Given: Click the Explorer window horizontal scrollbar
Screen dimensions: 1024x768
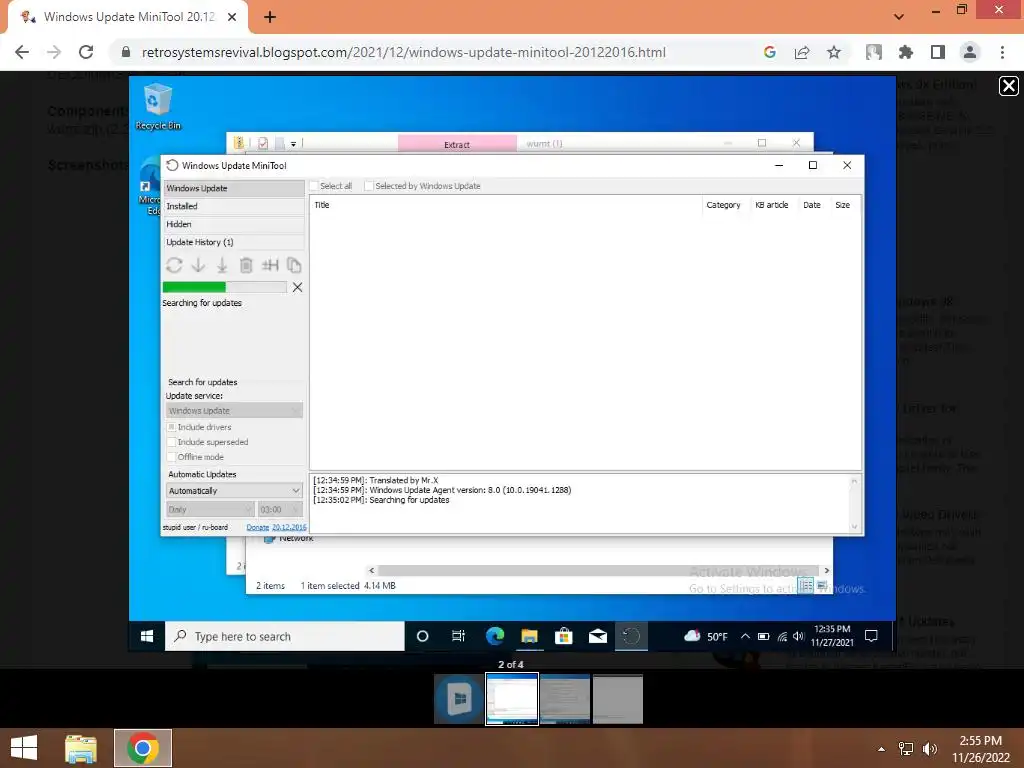Looking at the screenshot, I should click(598, 571).
